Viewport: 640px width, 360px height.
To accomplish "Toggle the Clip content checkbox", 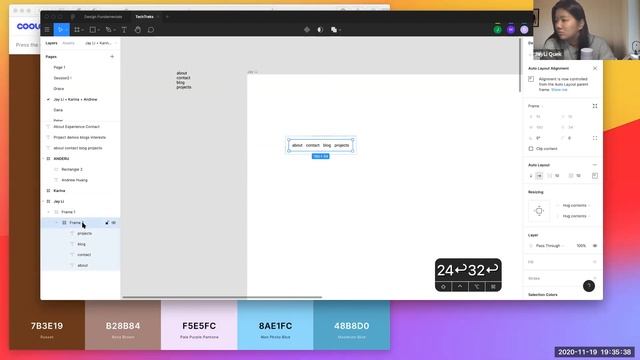I will tap(531, 149).
